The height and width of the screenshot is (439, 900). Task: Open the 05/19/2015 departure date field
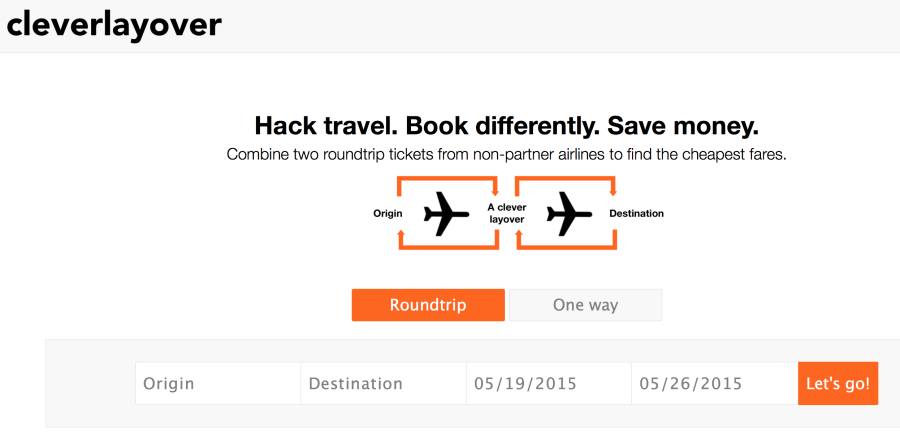point(548,383)
